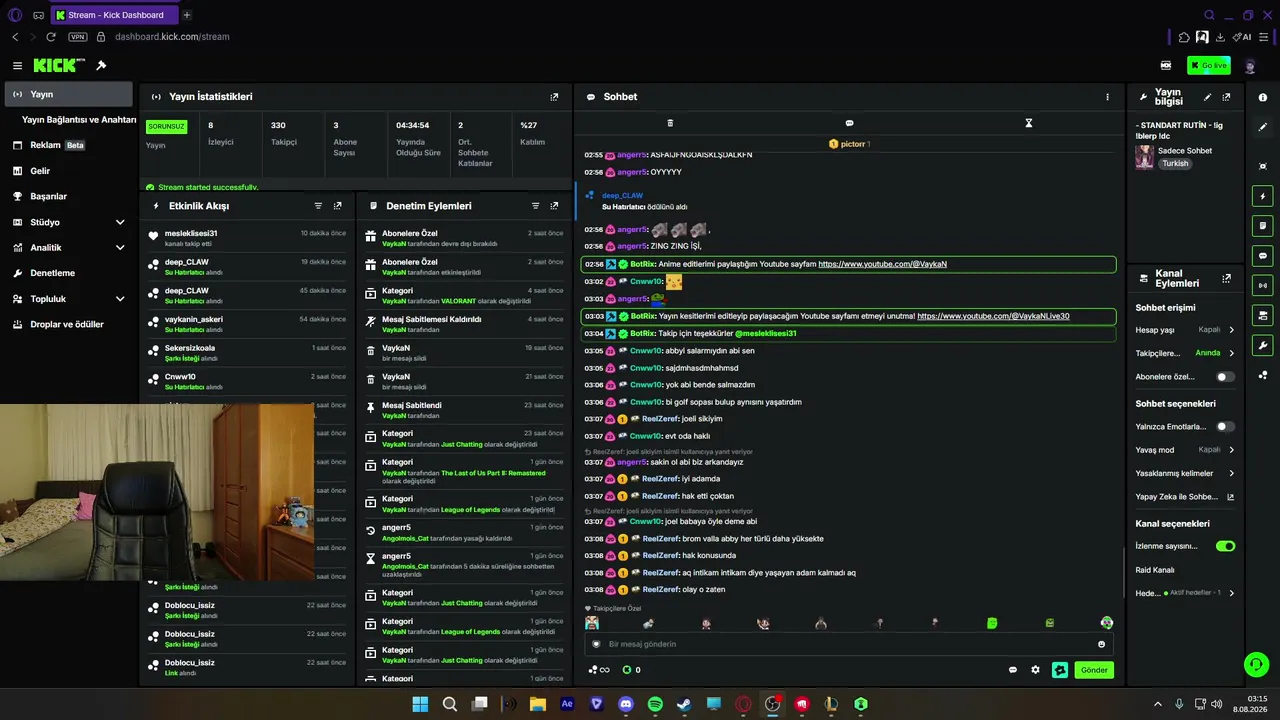Screen dimensions: 1280x720
Task: Click the speech bubble icon in chat toolbar
Action: click(849, 123)
